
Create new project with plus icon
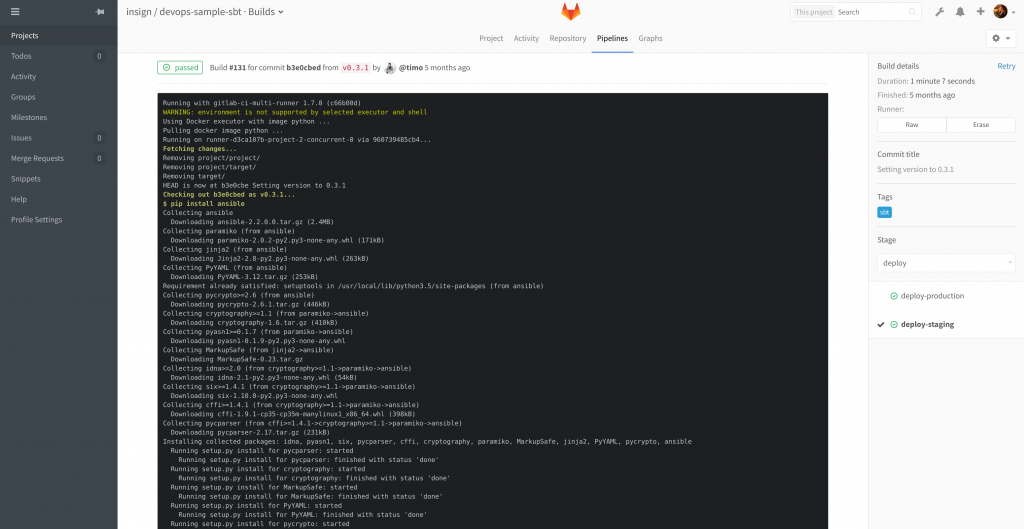click(980, 12)
